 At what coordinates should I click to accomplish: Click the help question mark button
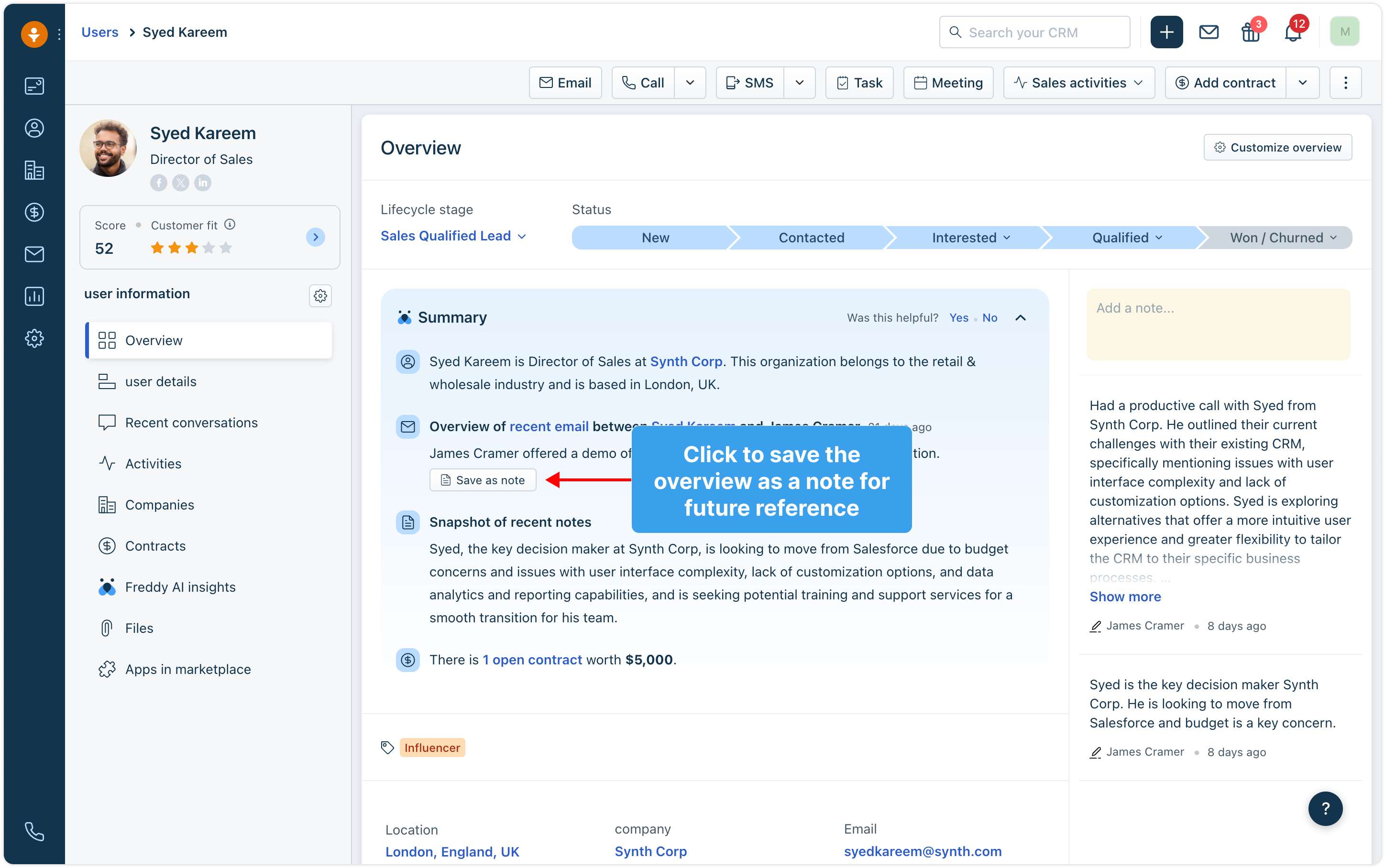(x=1325, y=808)
